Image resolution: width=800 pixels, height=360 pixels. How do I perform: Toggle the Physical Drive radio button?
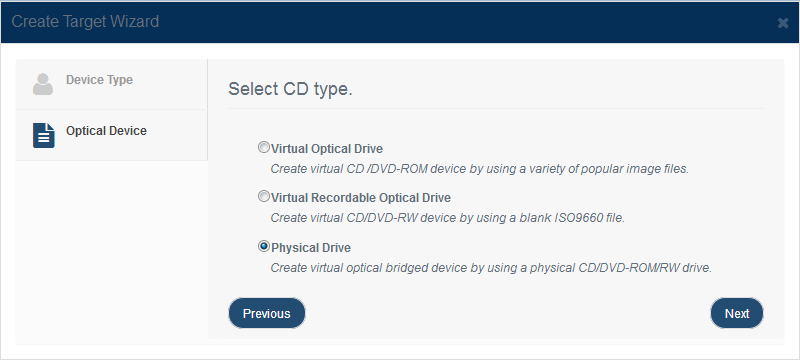tap(264, 247)
